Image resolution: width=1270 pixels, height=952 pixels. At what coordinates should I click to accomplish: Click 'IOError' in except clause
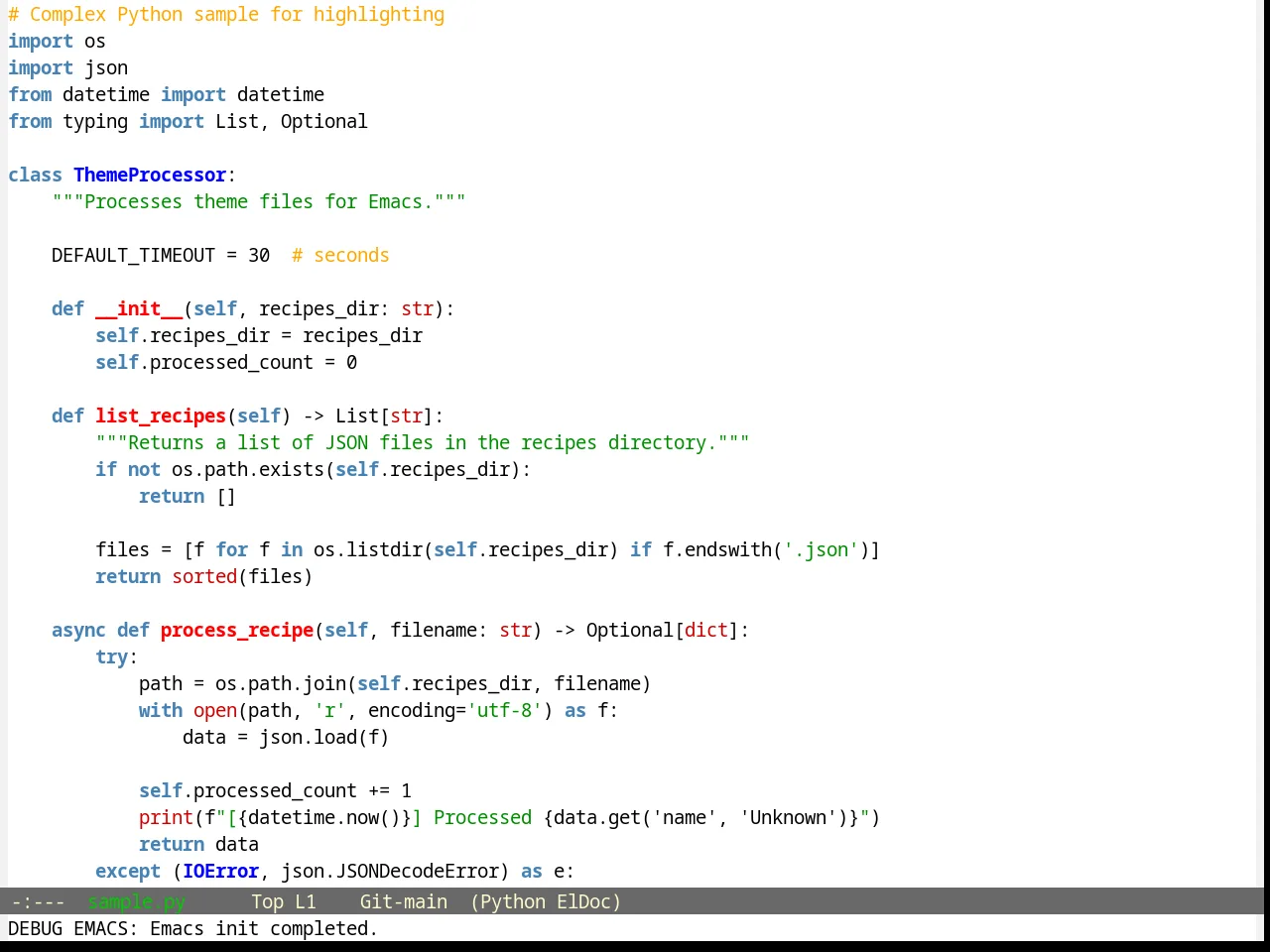[220, 871]
